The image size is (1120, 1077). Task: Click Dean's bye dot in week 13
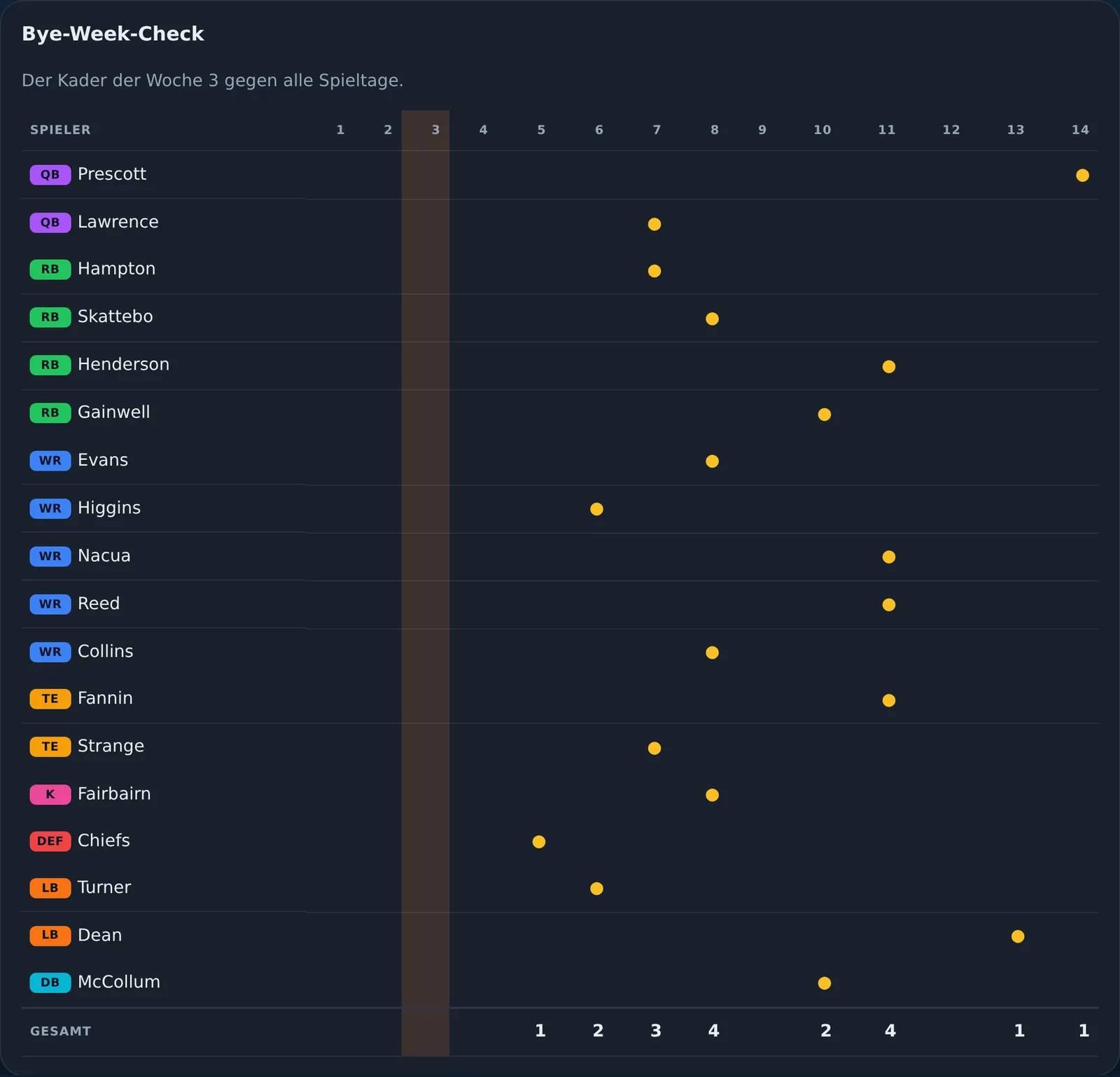click(x=1018, y=936)
